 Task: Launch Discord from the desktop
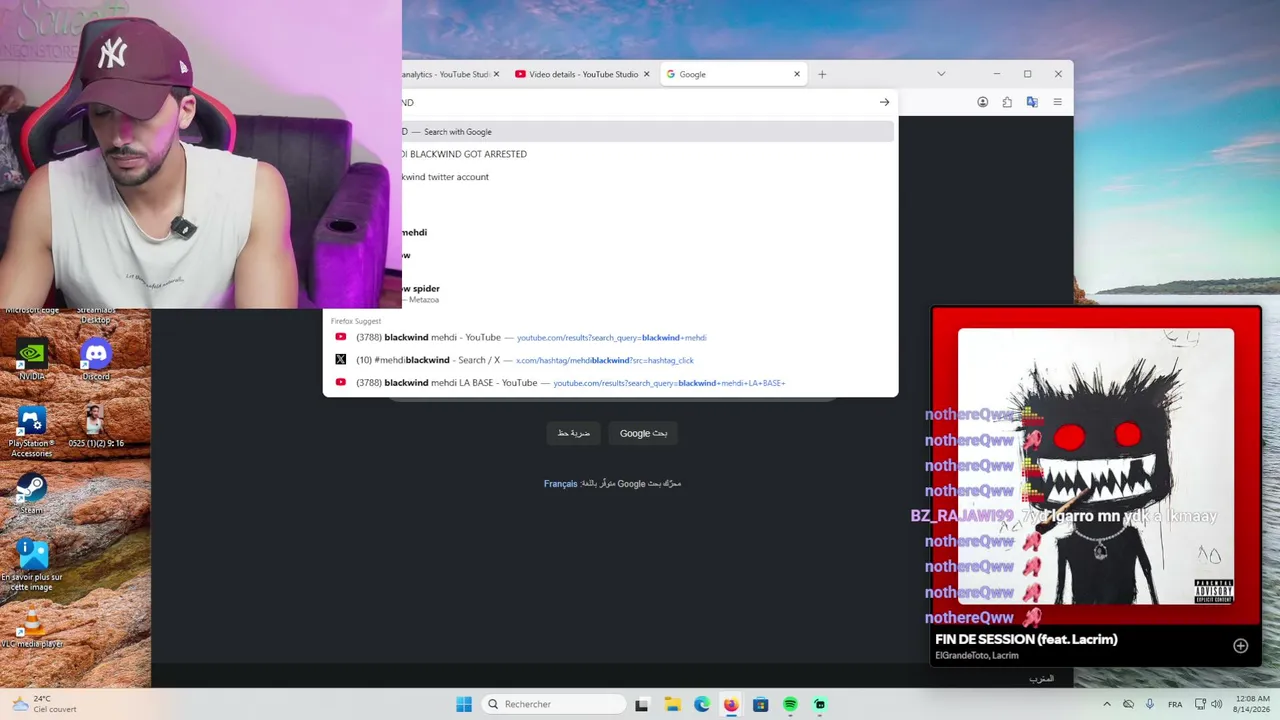(96, 359)
